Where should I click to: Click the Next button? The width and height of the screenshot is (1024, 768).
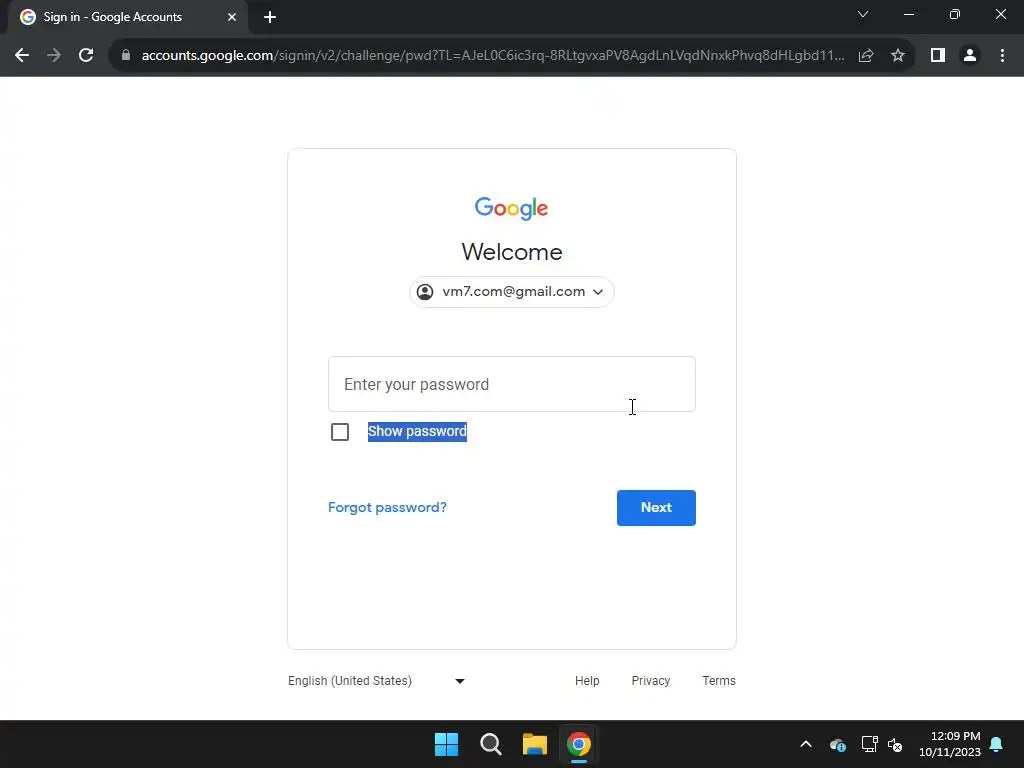pyautogui.click(x=656, y=507)
